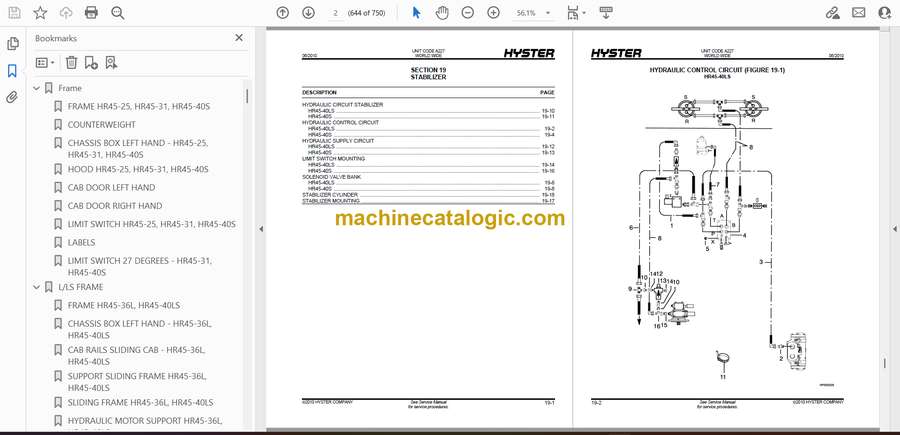Viewport: 900px width, 435px height.
Task: Open SLIDING FRAME HR45-36L, HR45-40LS bookmark
Action: click(140, 402)
